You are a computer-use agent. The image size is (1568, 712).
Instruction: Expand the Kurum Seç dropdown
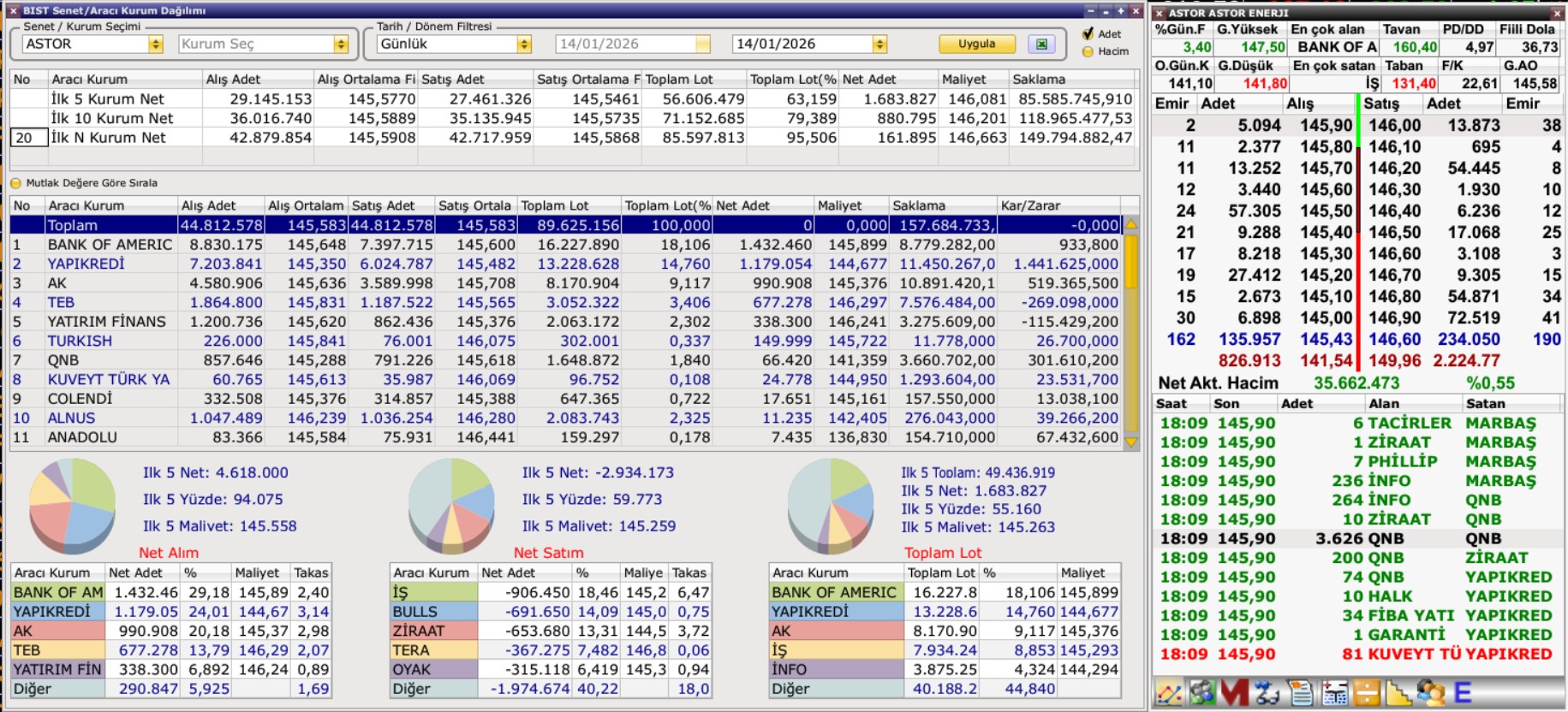pos(341,44)
